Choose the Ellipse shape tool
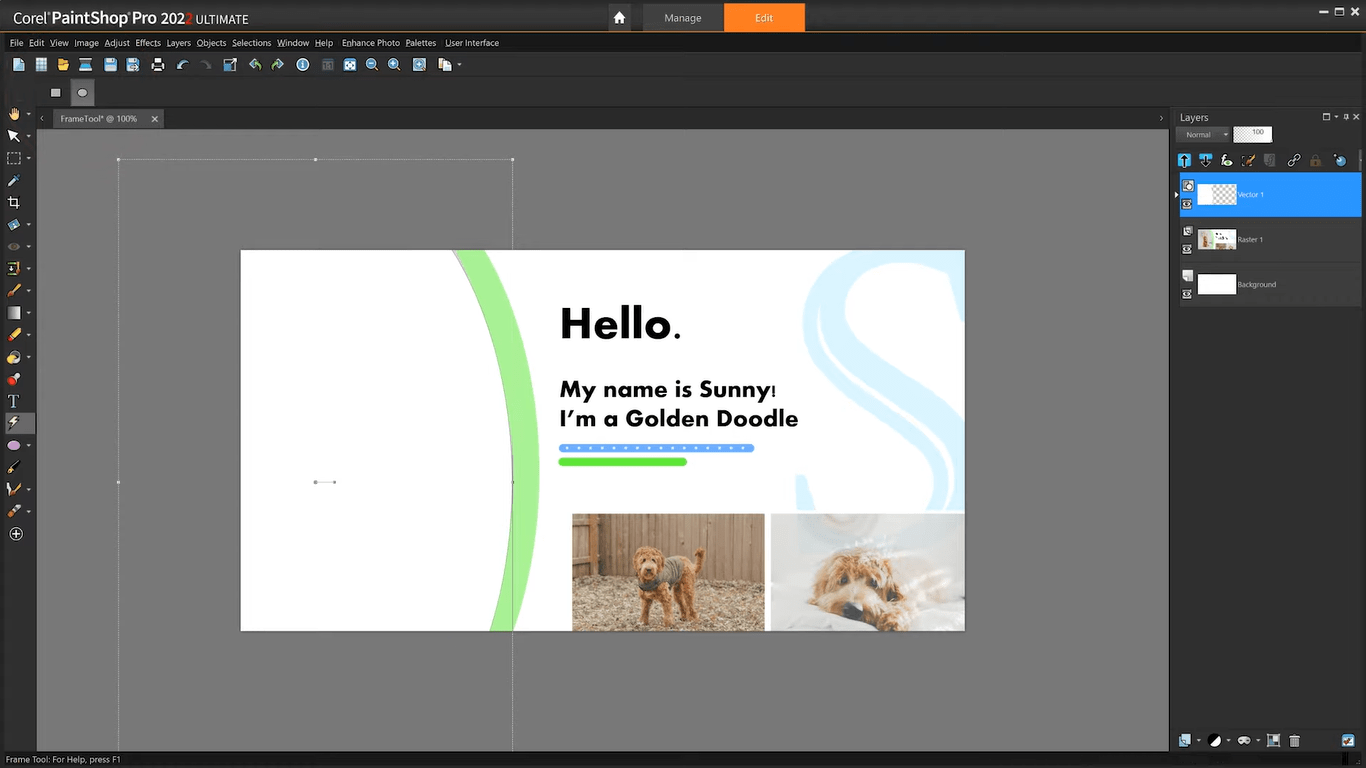The height and width of the screenshot is (768, 1366). pyautogui.click(x=14, y=445)
